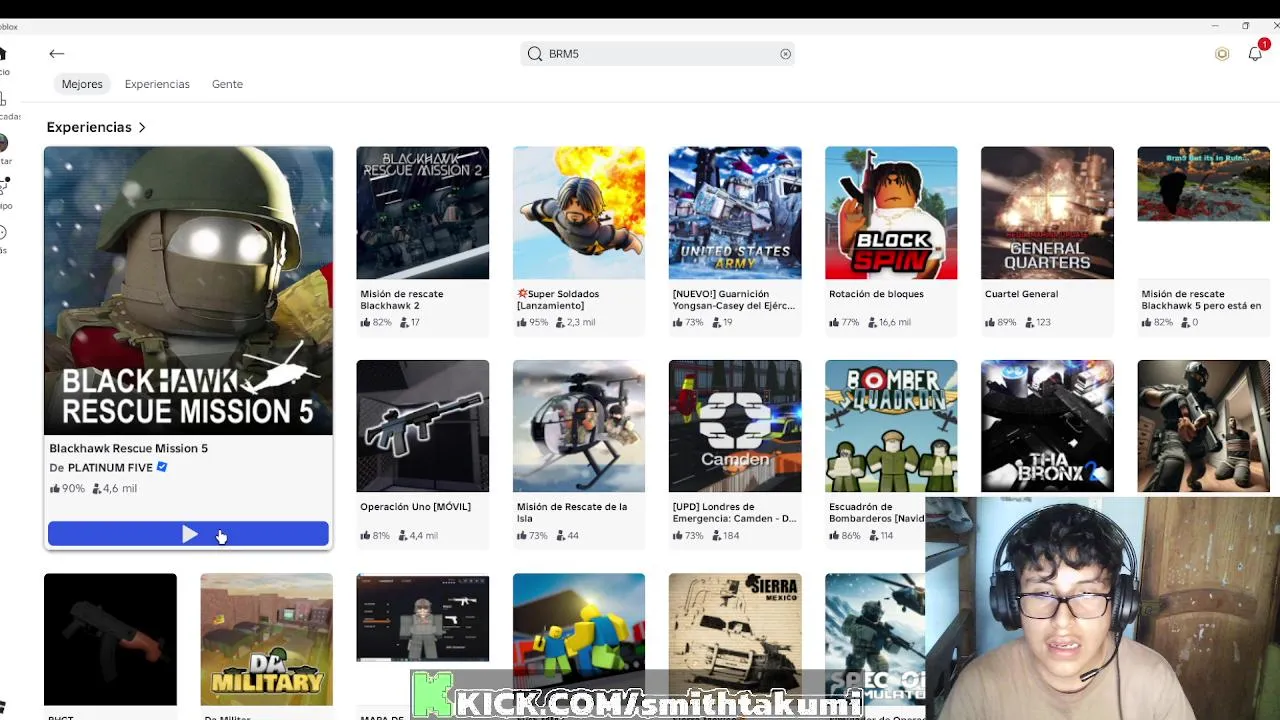The width and height of the screenshot is (1280, 720).
Task: Click the 'Rotación de bloques' title
Action: [876, 294]
